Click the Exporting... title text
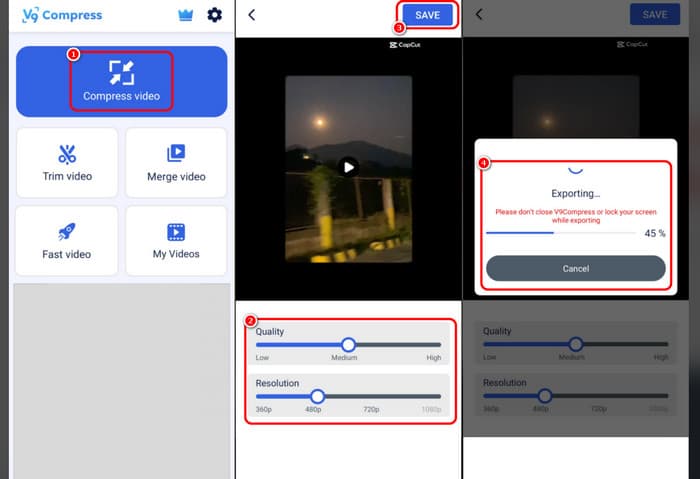The width and height of the screenshot is (700, 479). tap(575, 193)
